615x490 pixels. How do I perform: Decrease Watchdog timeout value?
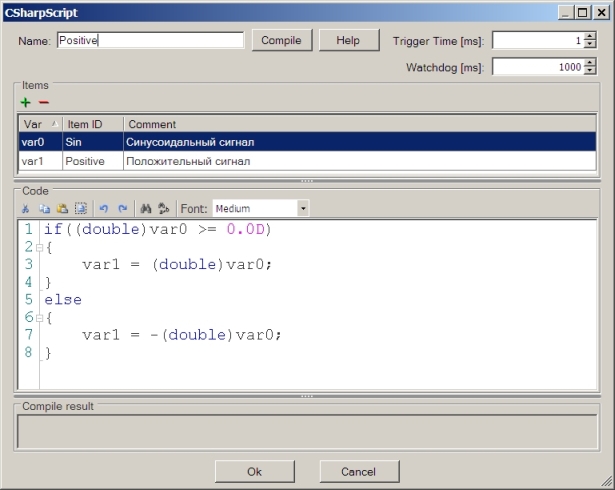coord(590,71)
